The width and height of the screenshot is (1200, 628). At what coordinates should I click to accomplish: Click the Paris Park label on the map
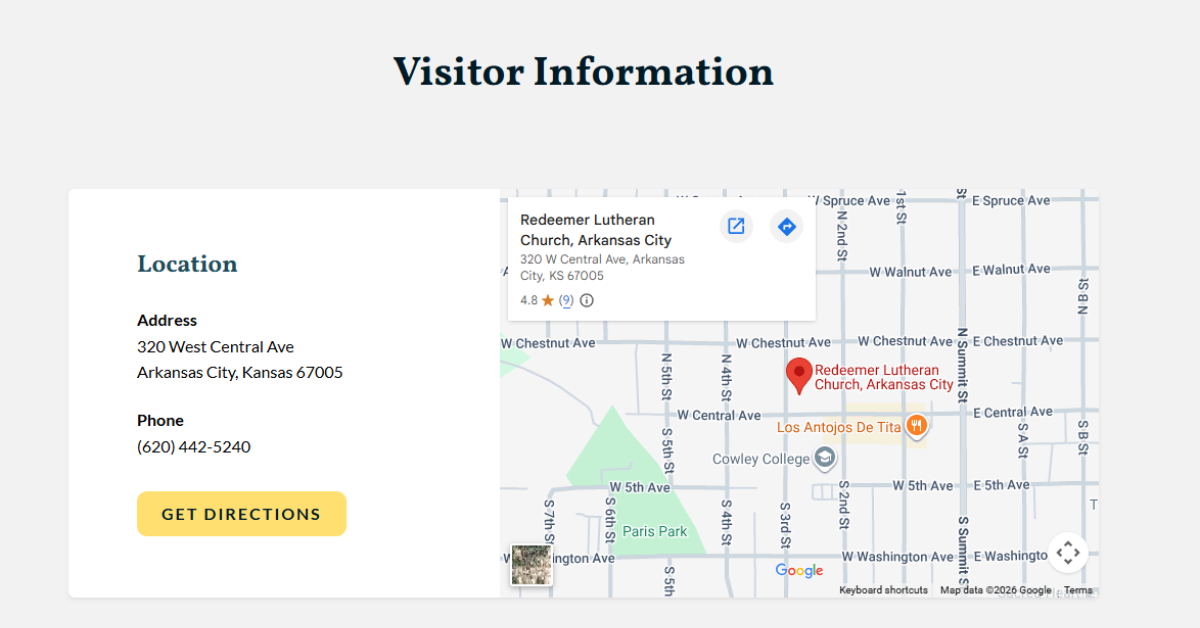pyautogui.click(x=654, y=531)
